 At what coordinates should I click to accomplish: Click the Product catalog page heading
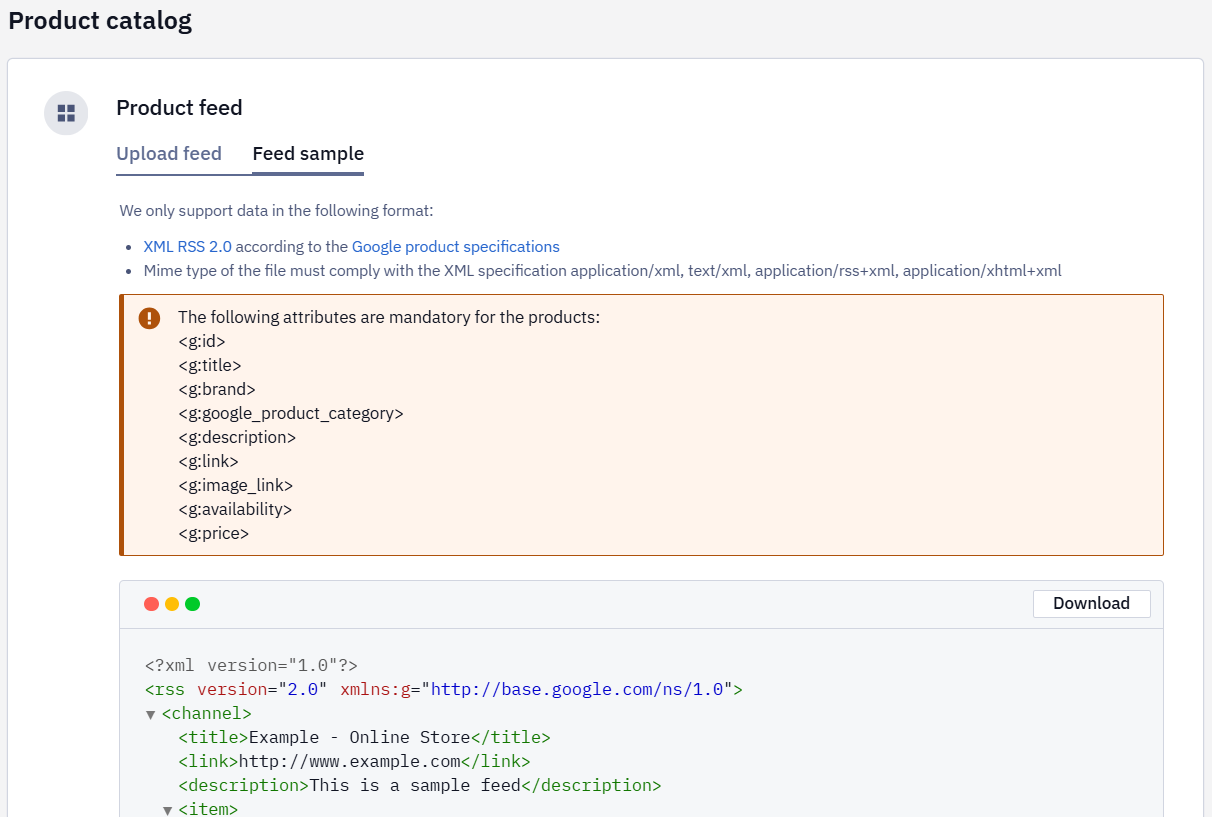(100, 20)
